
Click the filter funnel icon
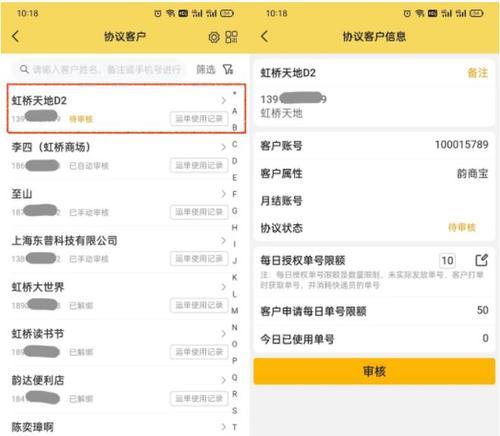coord(228,69)
